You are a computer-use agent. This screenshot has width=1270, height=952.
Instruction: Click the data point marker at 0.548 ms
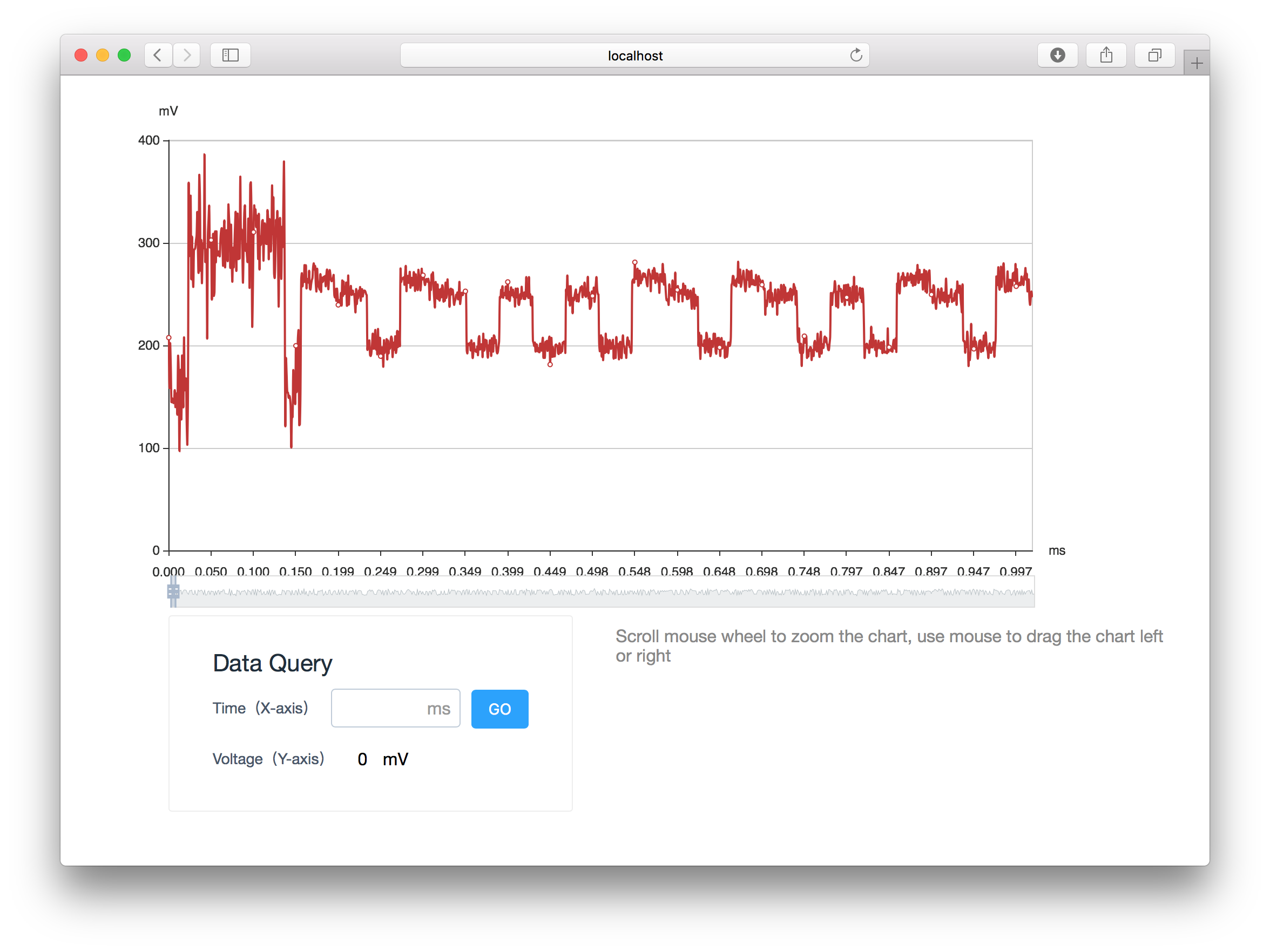[x=634, y=262]
